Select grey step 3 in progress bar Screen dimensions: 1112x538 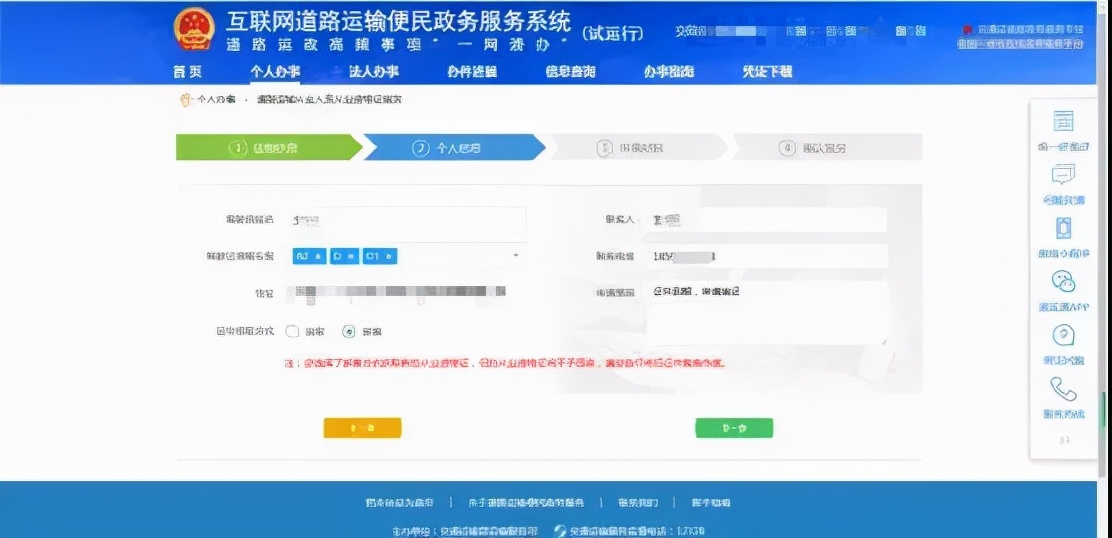click(x=638, y=147)
